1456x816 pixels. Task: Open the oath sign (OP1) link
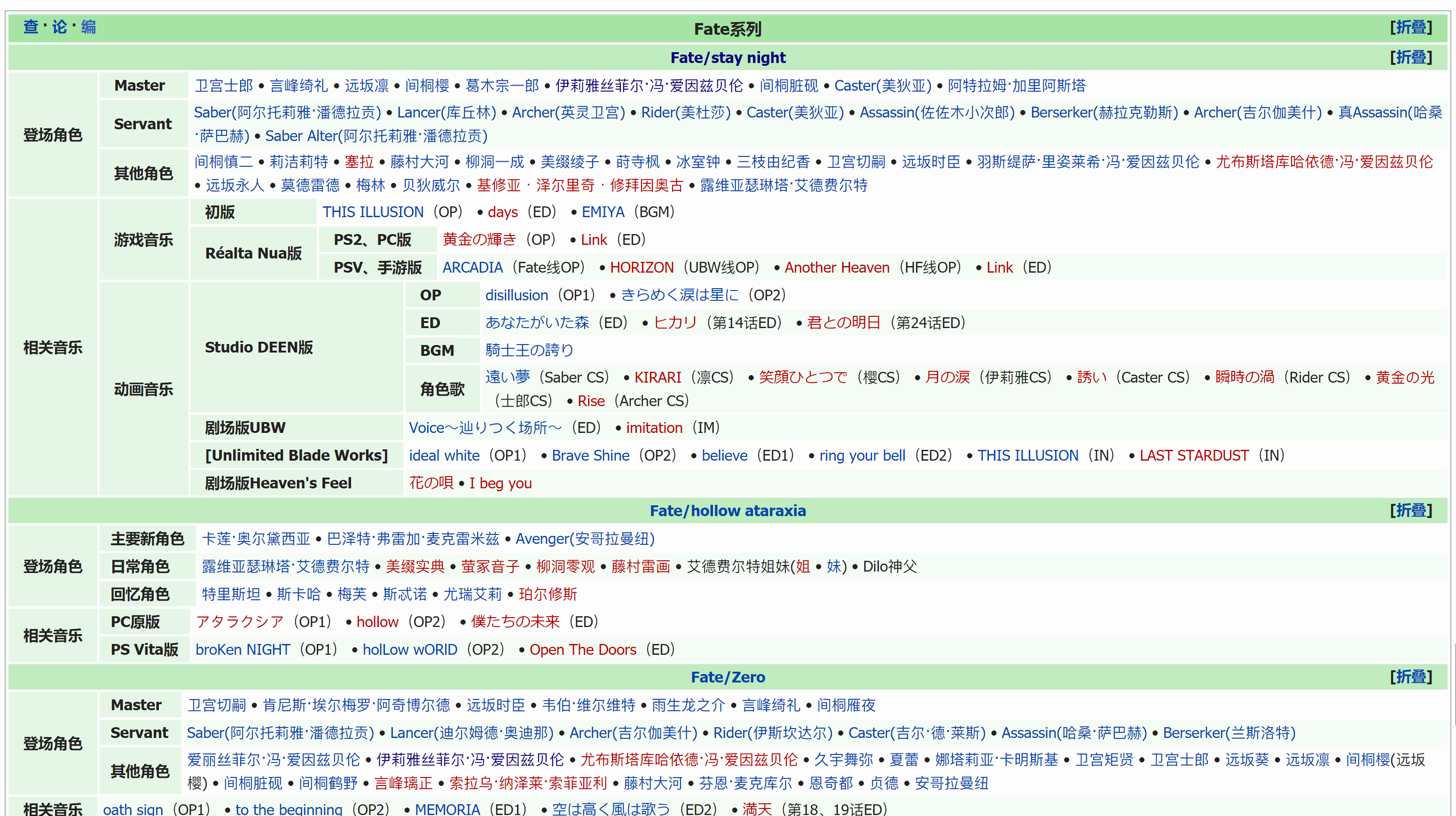coord(132,809)
